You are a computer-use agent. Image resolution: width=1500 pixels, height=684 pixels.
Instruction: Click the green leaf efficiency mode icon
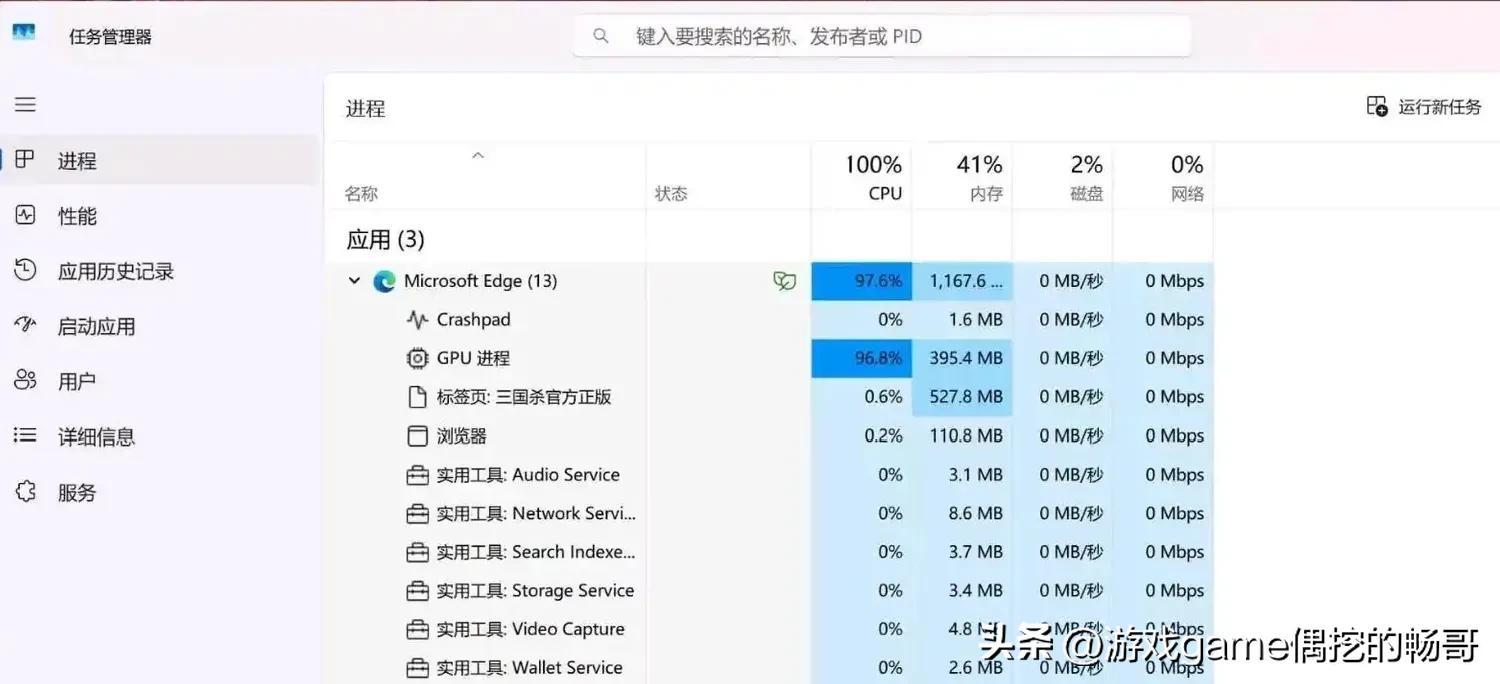785,281
